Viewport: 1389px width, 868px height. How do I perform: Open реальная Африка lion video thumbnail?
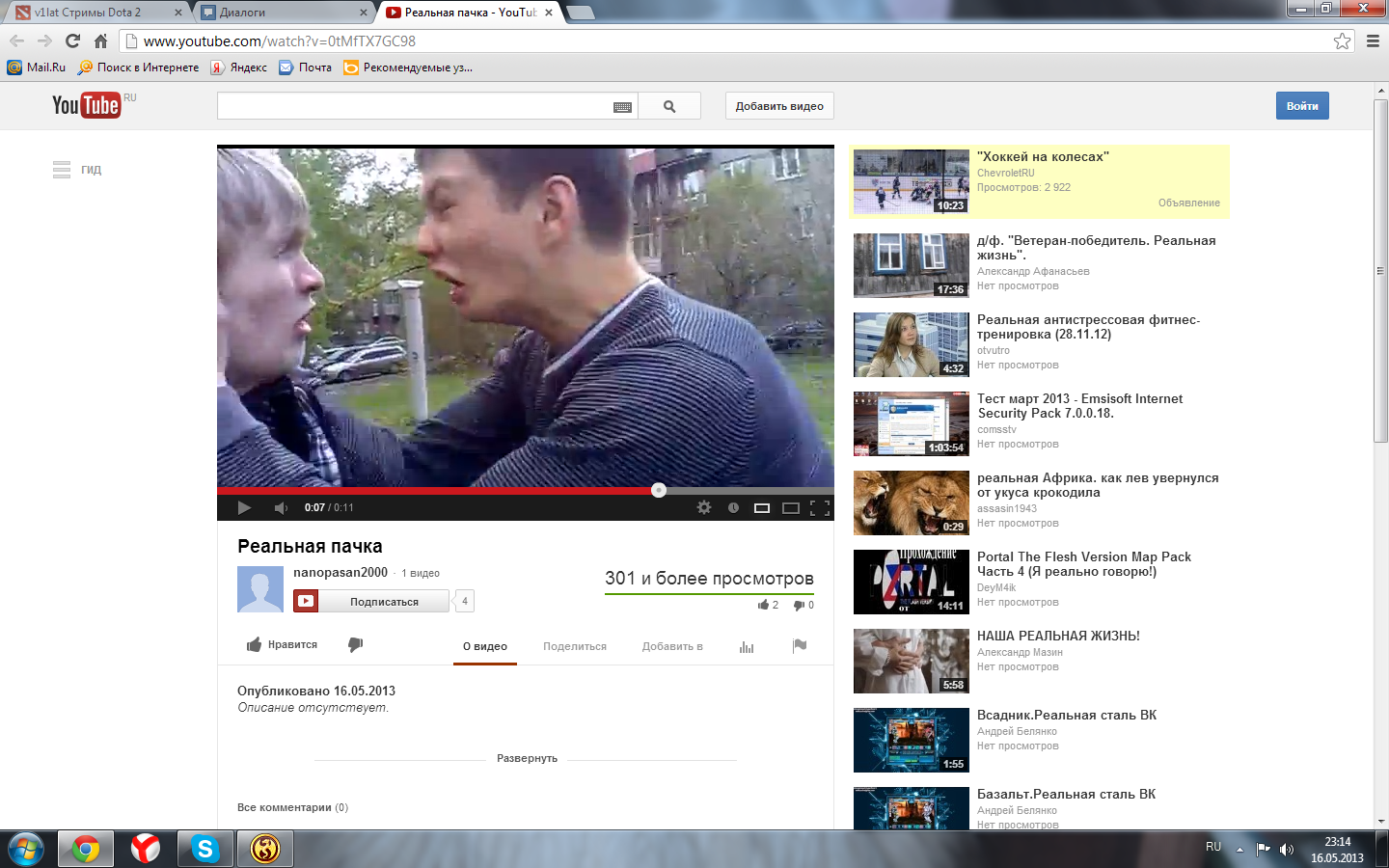pos(912,502)
